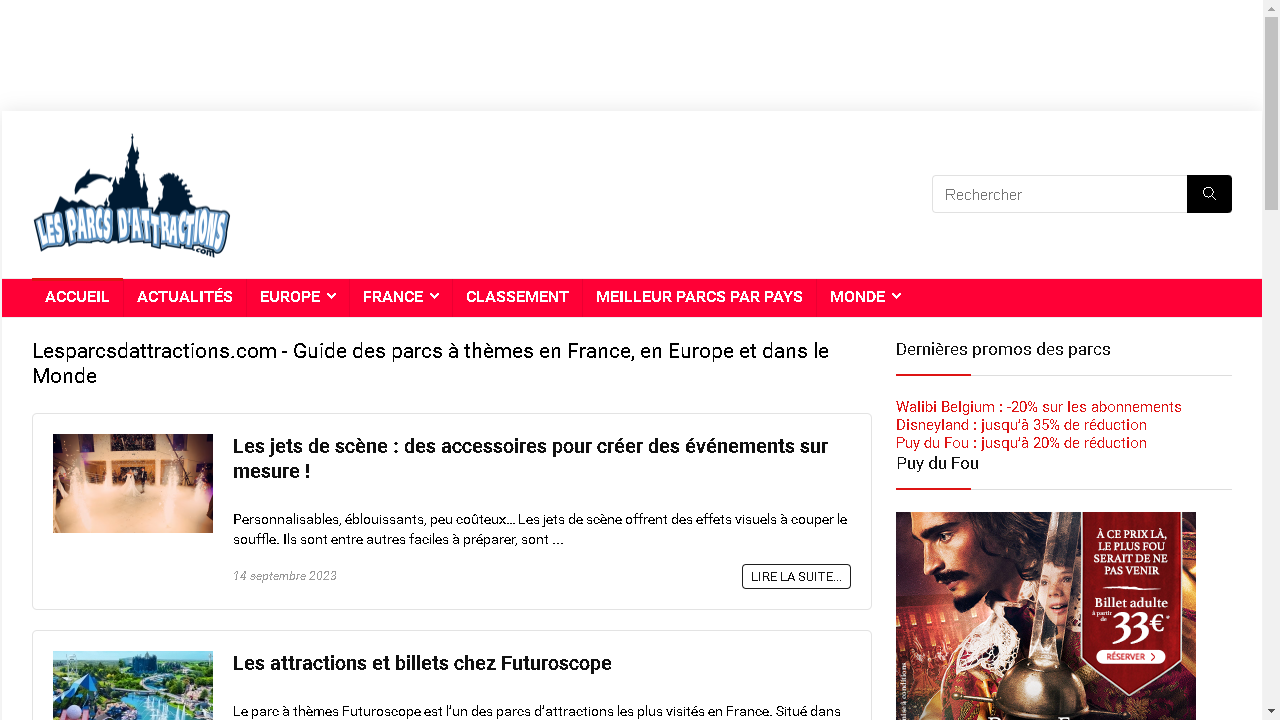Open the Classement menu item

pos(517,297)
